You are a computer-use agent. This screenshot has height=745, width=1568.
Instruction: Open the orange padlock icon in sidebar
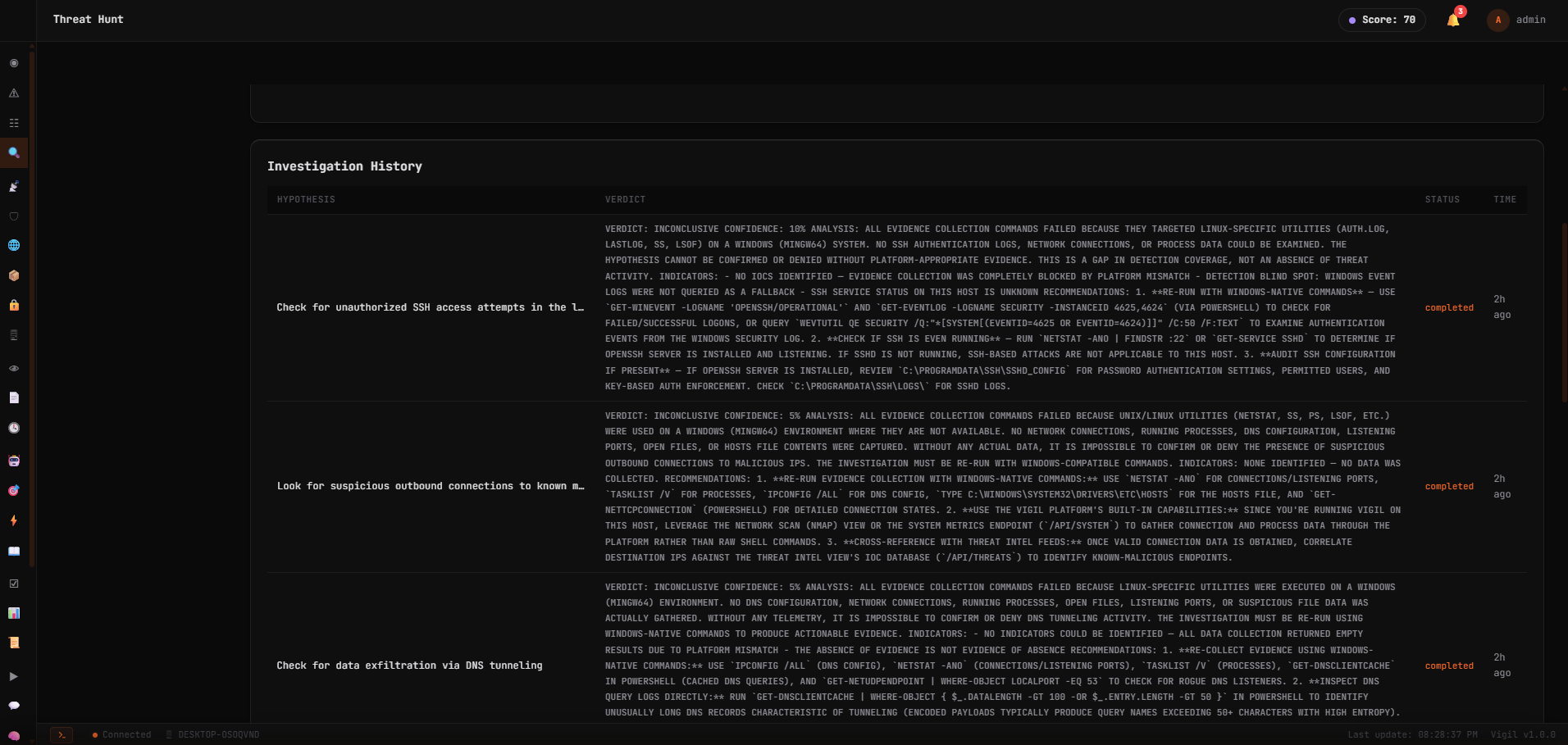[x=14, y=305]
